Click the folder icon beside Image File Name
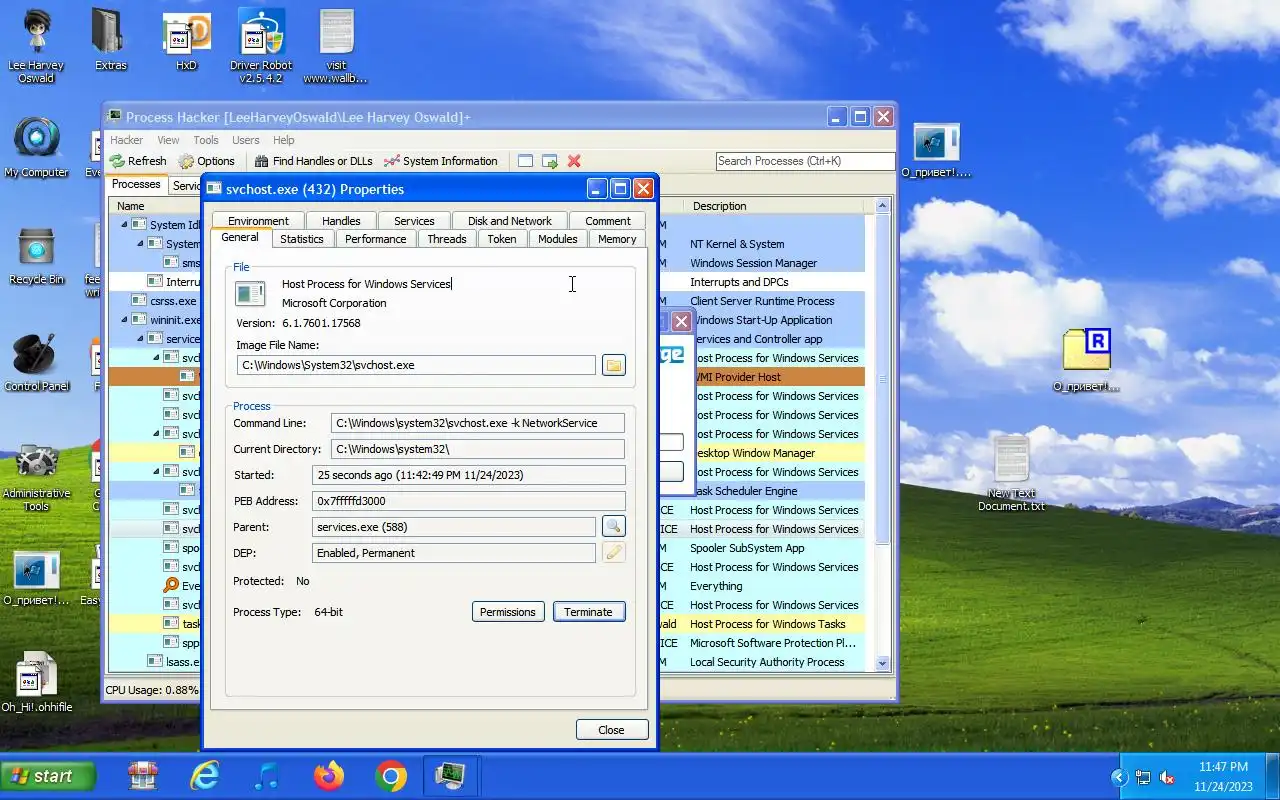The image size is (1280, 800). 614,365
